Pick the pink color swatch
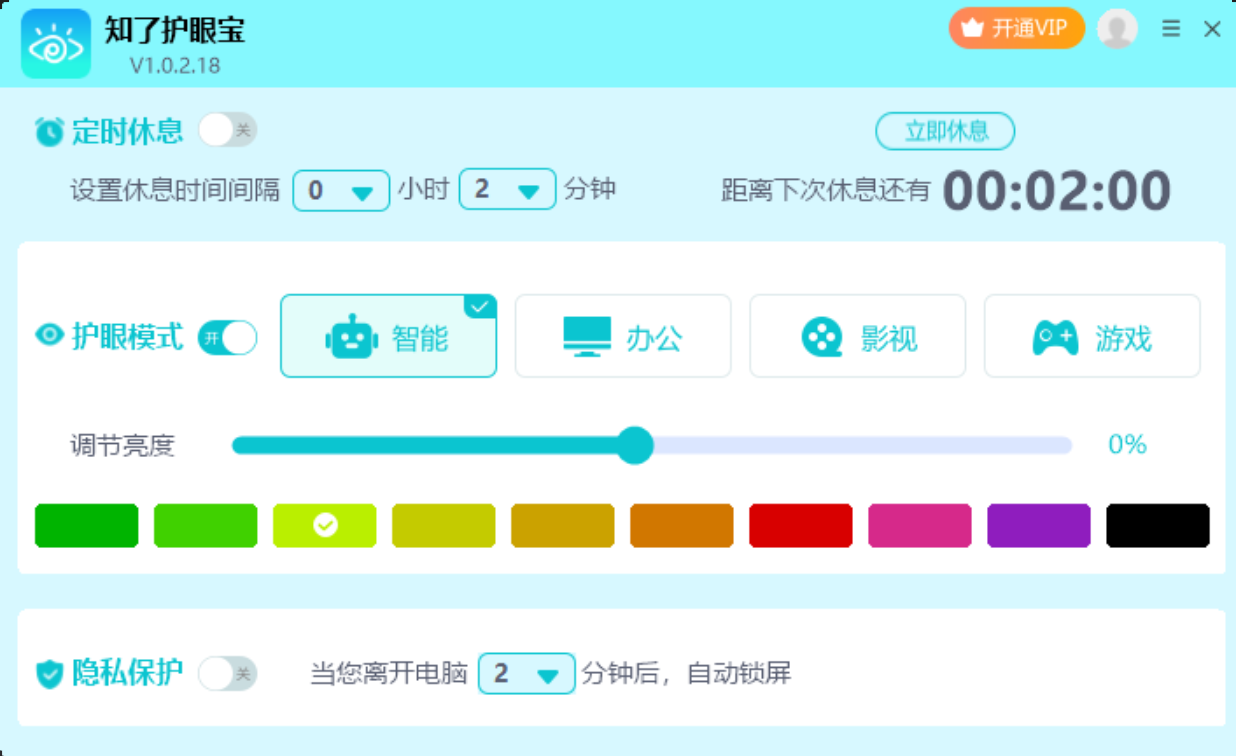Screen dimensions: 1236x756 tap(919, 526)
